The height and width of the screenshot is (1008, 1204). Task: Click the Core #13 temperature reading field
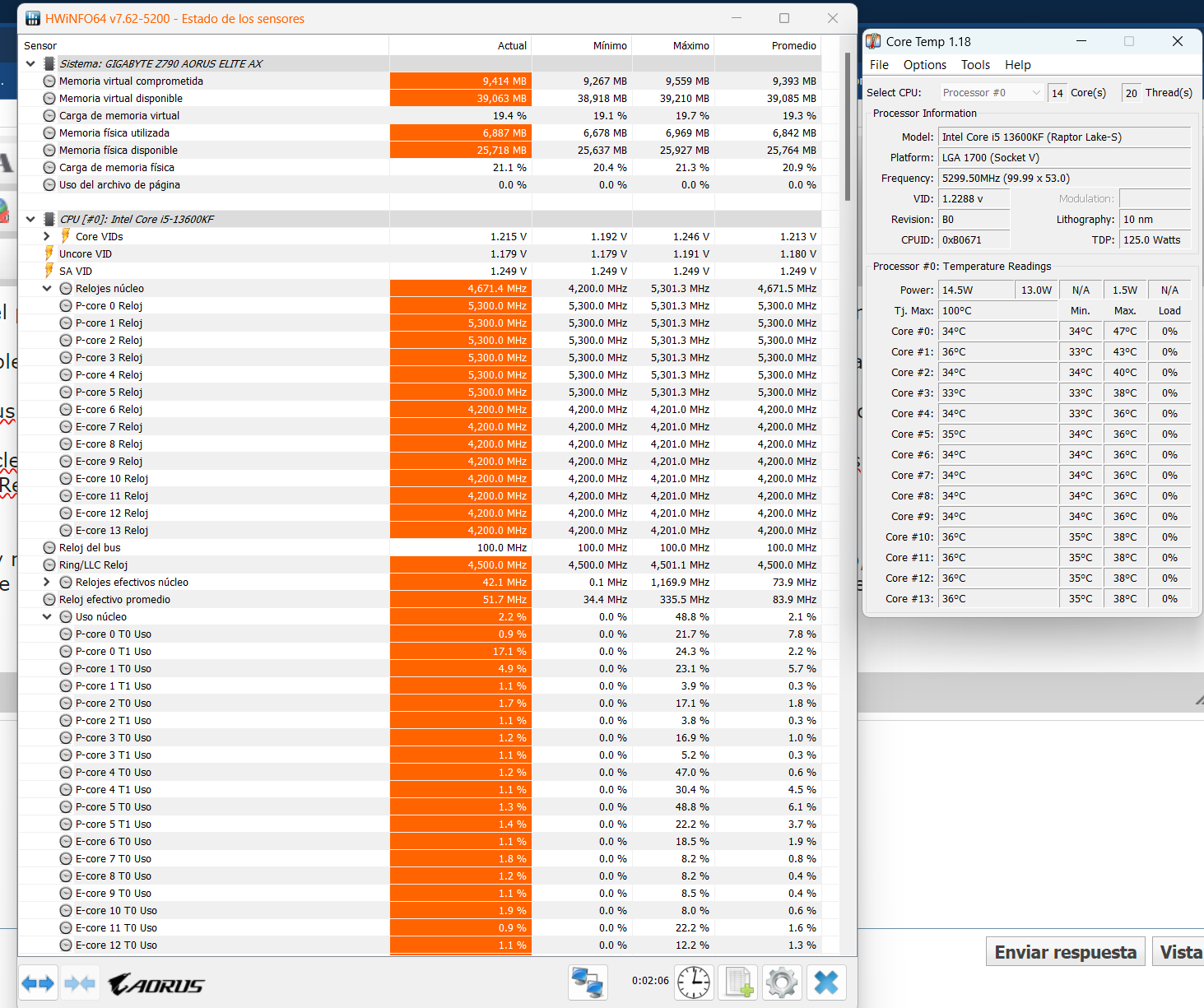997,599
